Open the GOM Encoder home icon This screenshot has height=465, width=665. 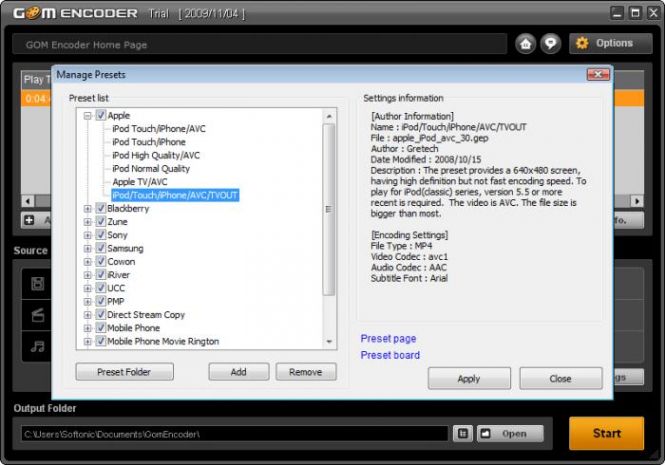(x=525, y=44)
